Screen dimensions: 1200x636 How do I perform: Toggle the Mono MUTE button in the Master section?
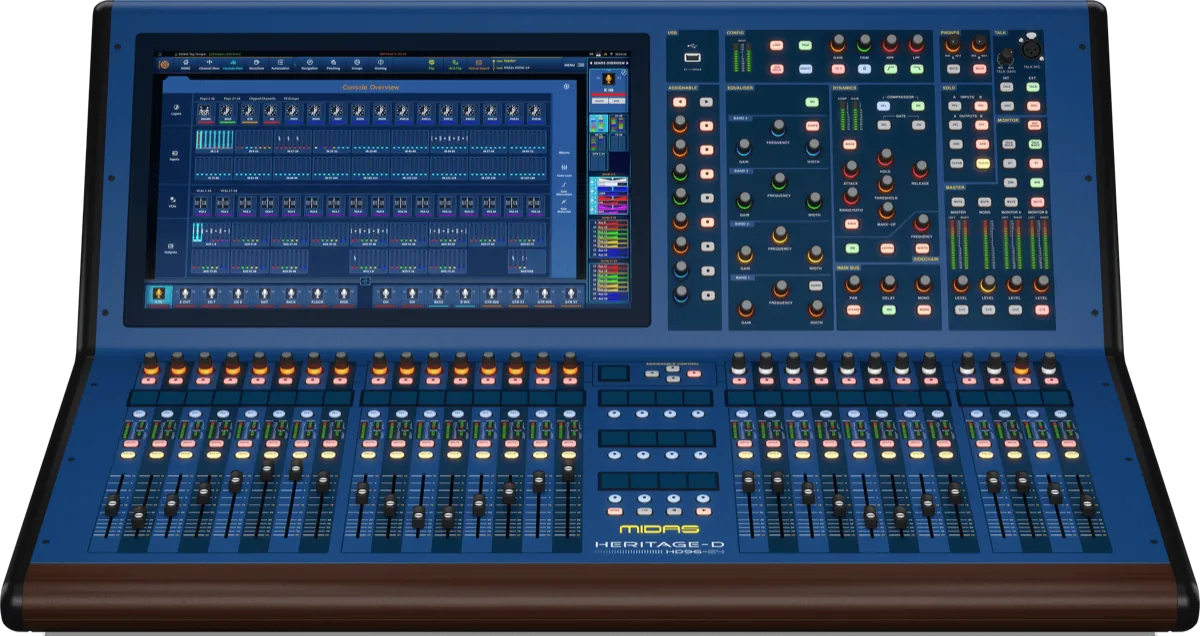(984, 202)
